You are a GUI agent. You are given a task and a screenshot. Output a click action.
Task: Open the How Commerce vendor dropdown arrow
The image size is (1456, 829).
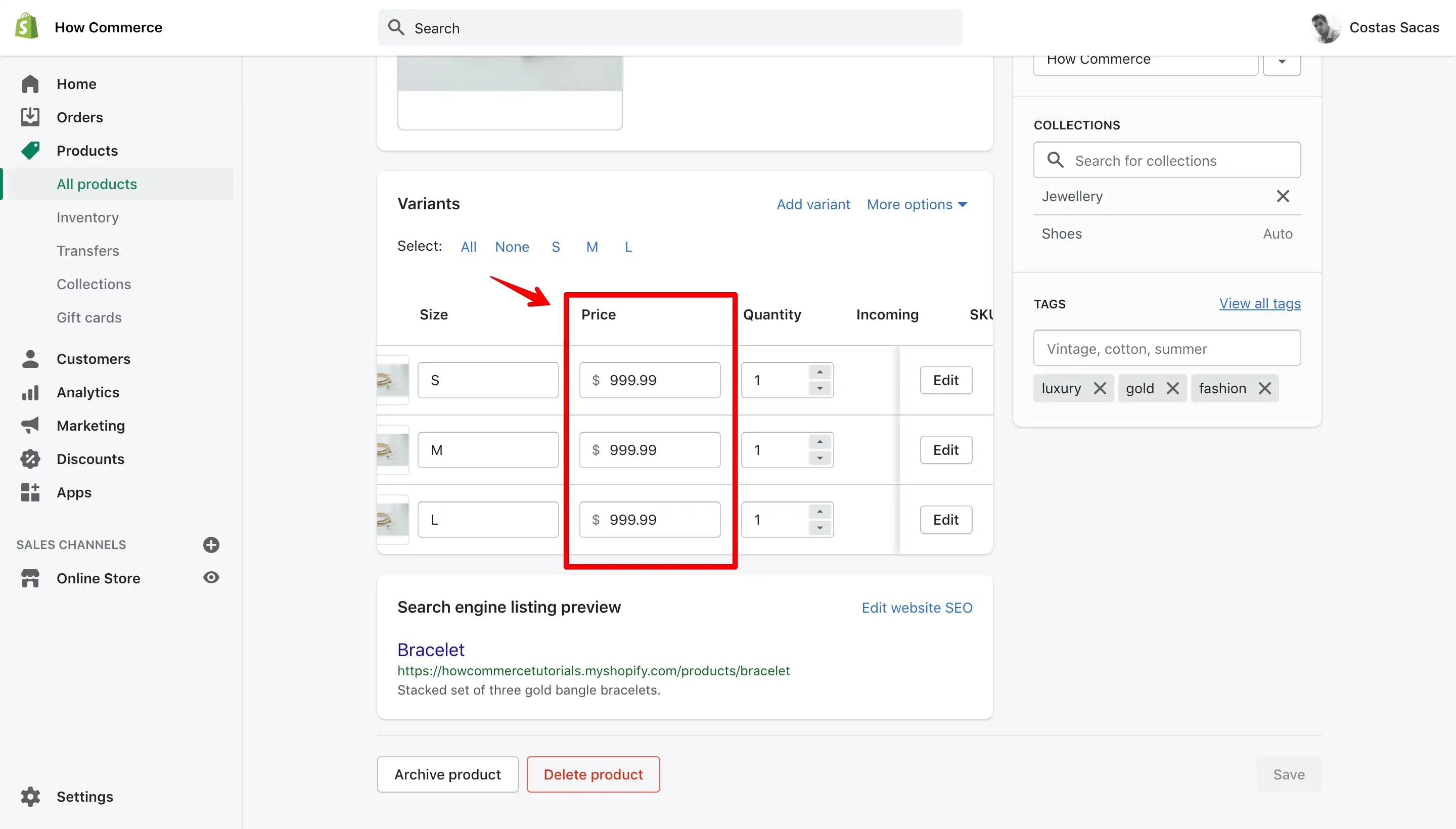[1281, 62]
